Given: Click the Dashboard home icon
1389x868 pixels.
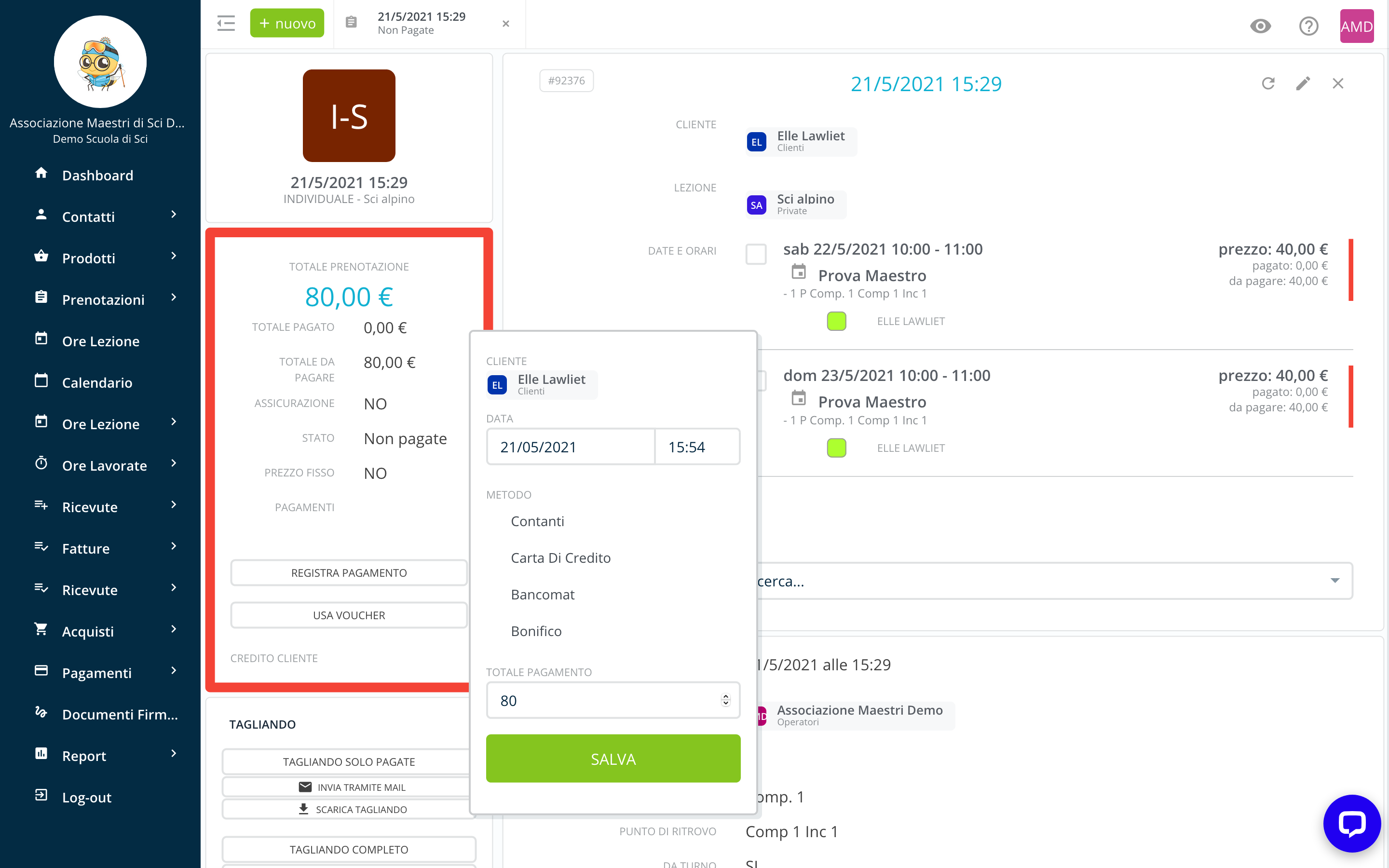Looking at the screenshot, I should click(x=41, y=174).
